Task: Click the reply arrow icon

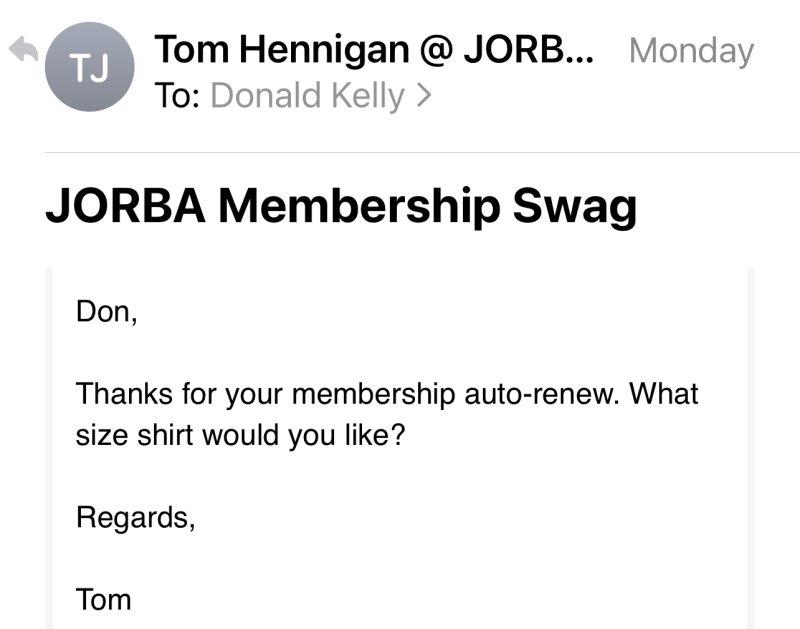Action: click(x=22, y=50)
